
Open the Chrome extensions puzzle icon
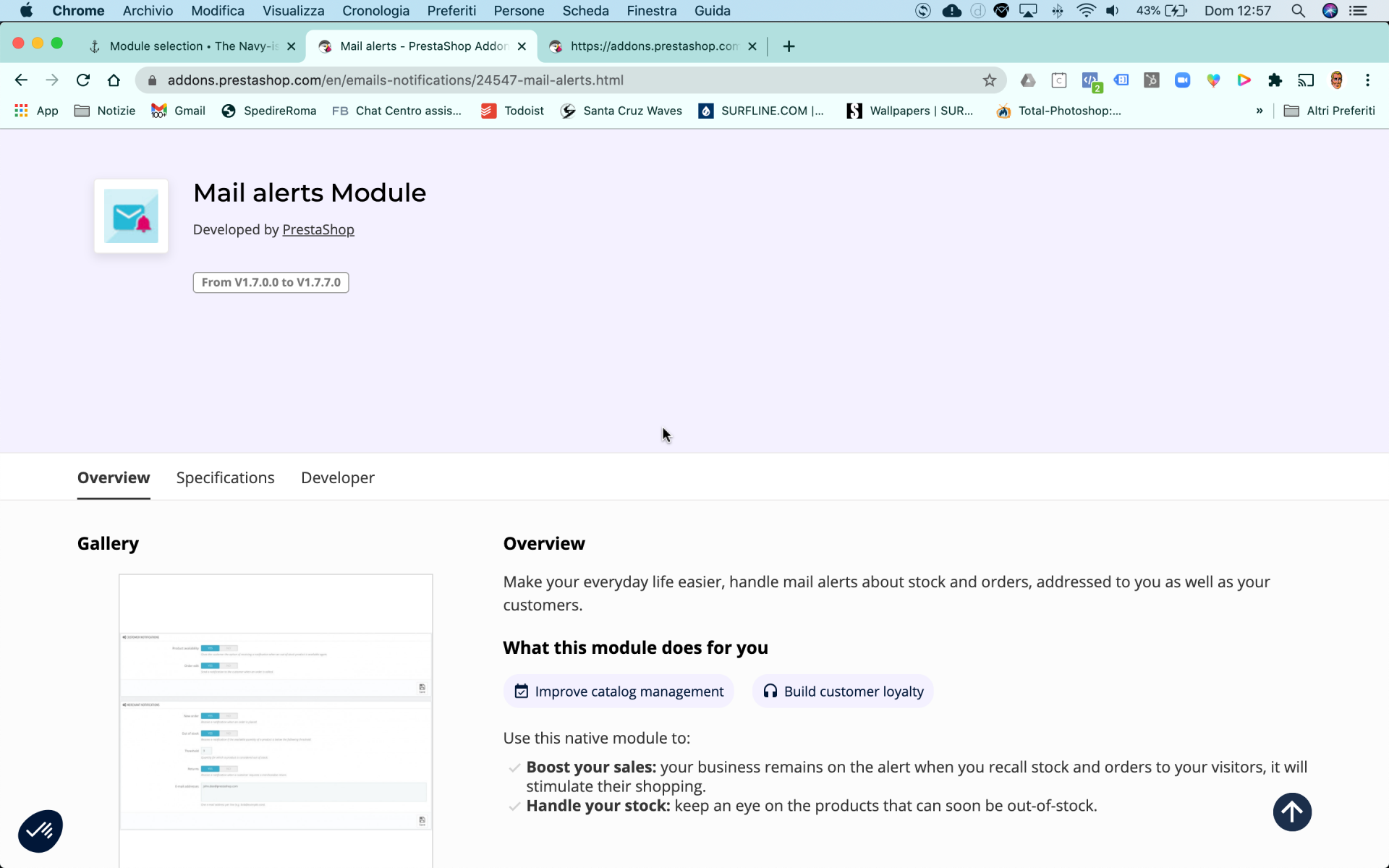point(1275,80)
